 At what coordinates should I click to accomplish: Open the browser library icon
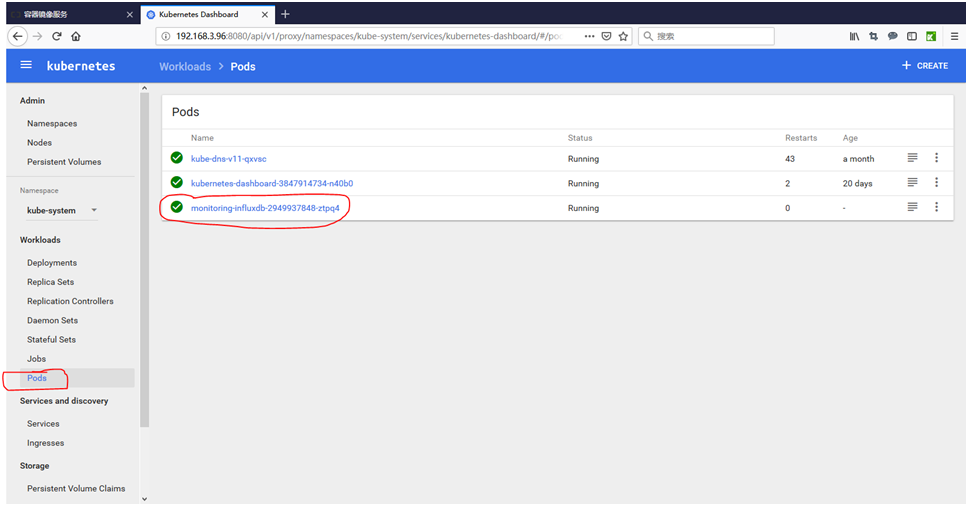pyautogui.click(x=854, y=36)
